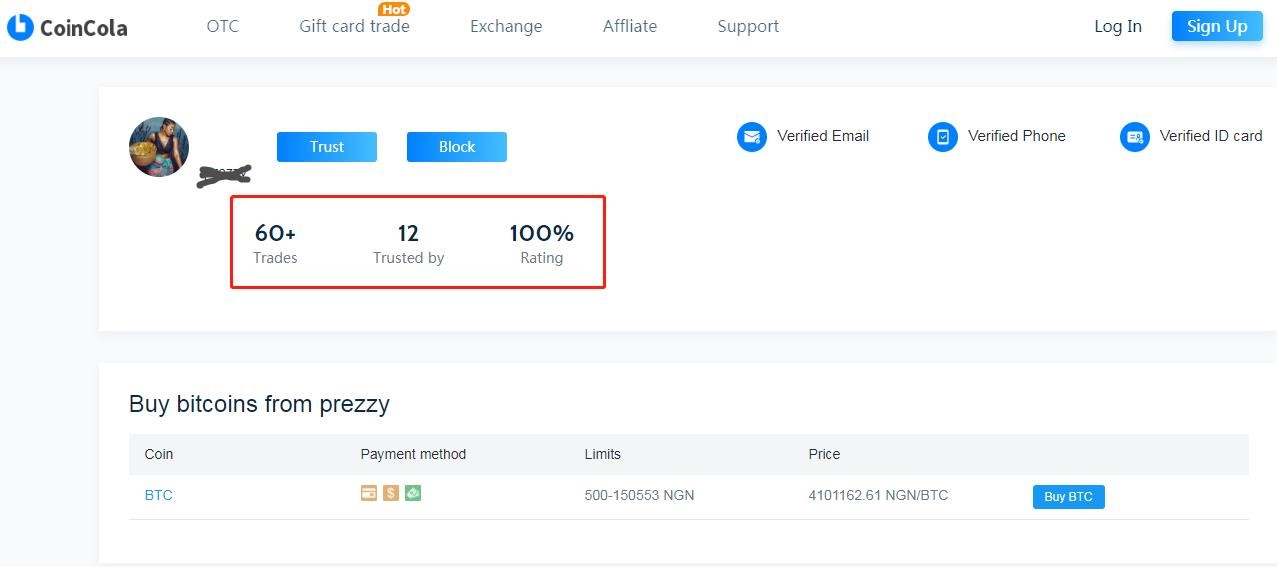The width and height of the screenshot is (1277, 567).
Task: Click the Verified ID card label
Action: [x=1211, y=136]
